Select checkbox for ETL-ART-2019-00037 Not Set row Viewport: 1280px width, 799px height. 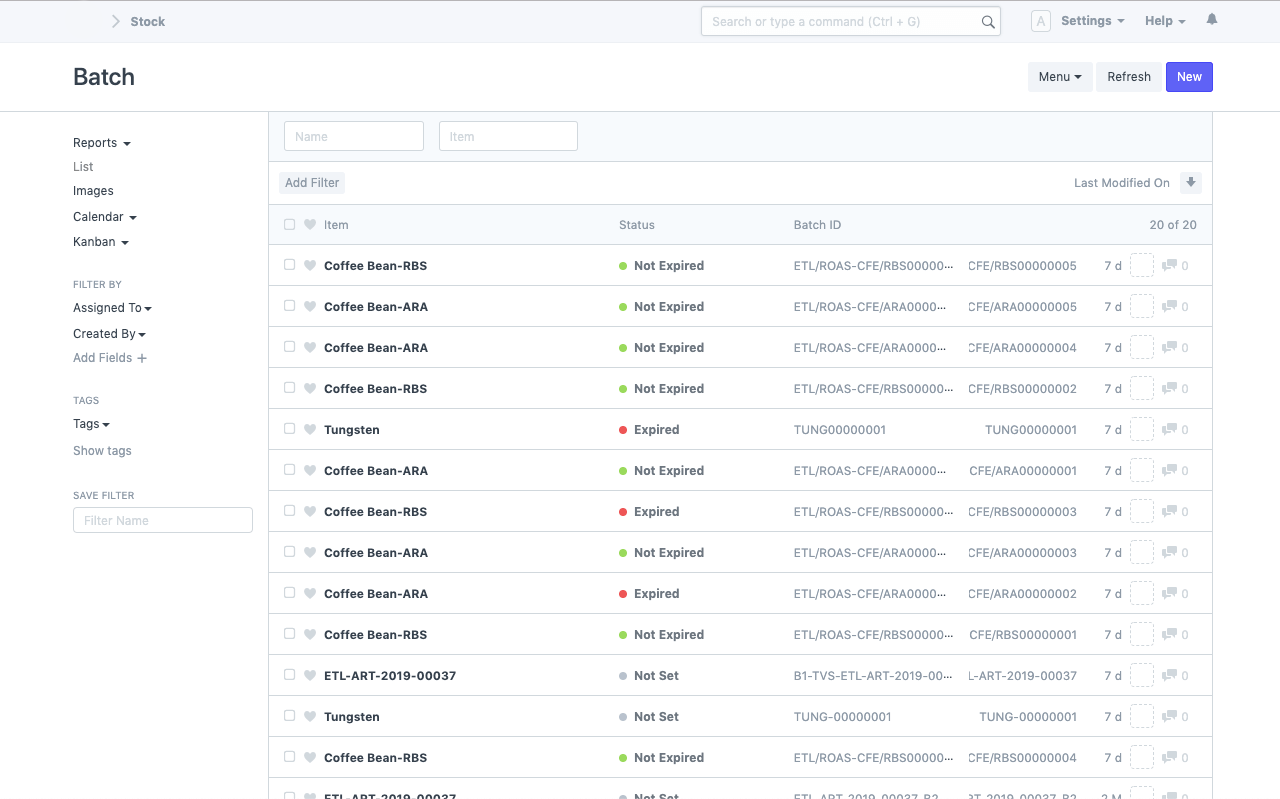click(290, 675)
